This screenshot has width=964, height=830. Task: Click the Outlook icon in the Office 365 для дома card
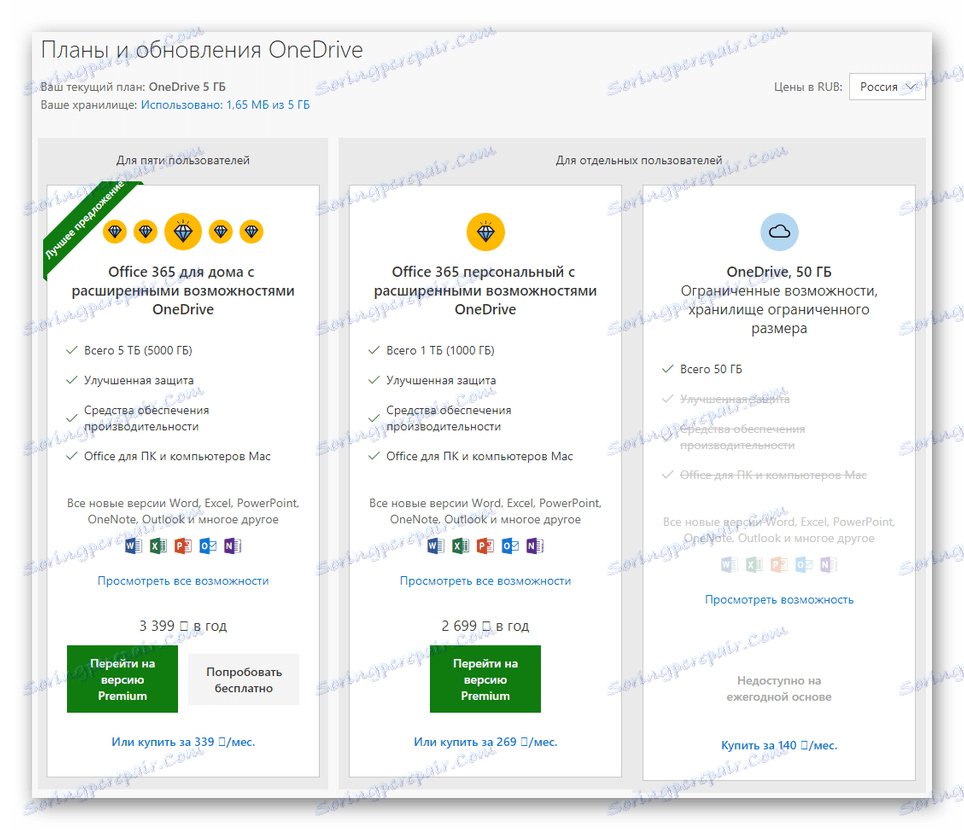point(208,545)
